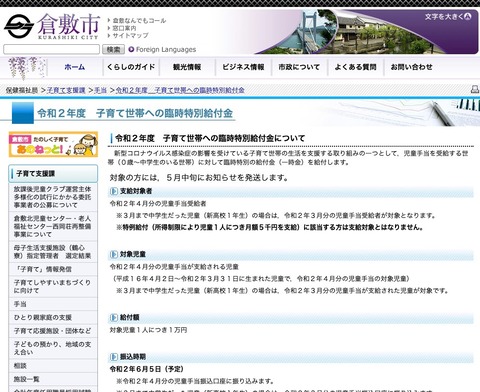Click the print icon at right edge
The image size is (480, 392).
coord(475,89)
